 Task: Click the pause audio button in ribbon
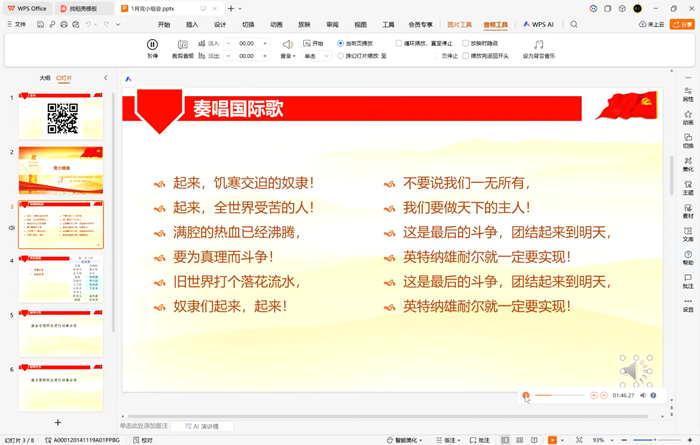tap(152, 45)
